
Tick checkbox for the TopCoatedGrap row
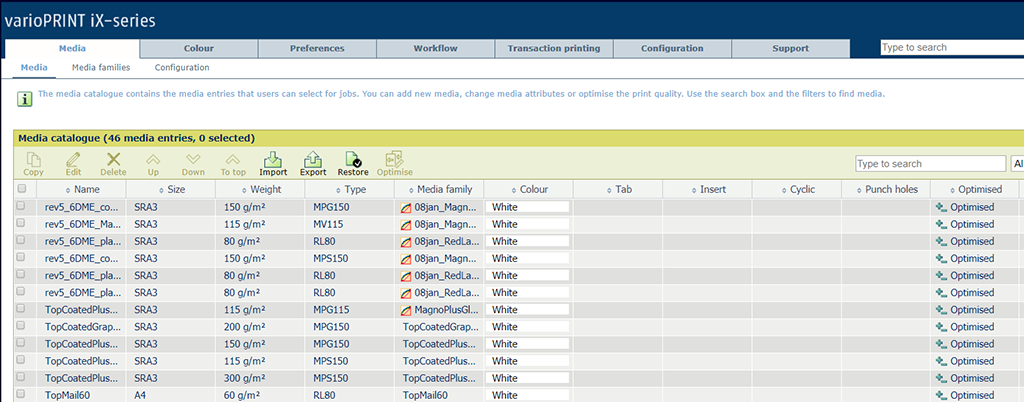21,326
